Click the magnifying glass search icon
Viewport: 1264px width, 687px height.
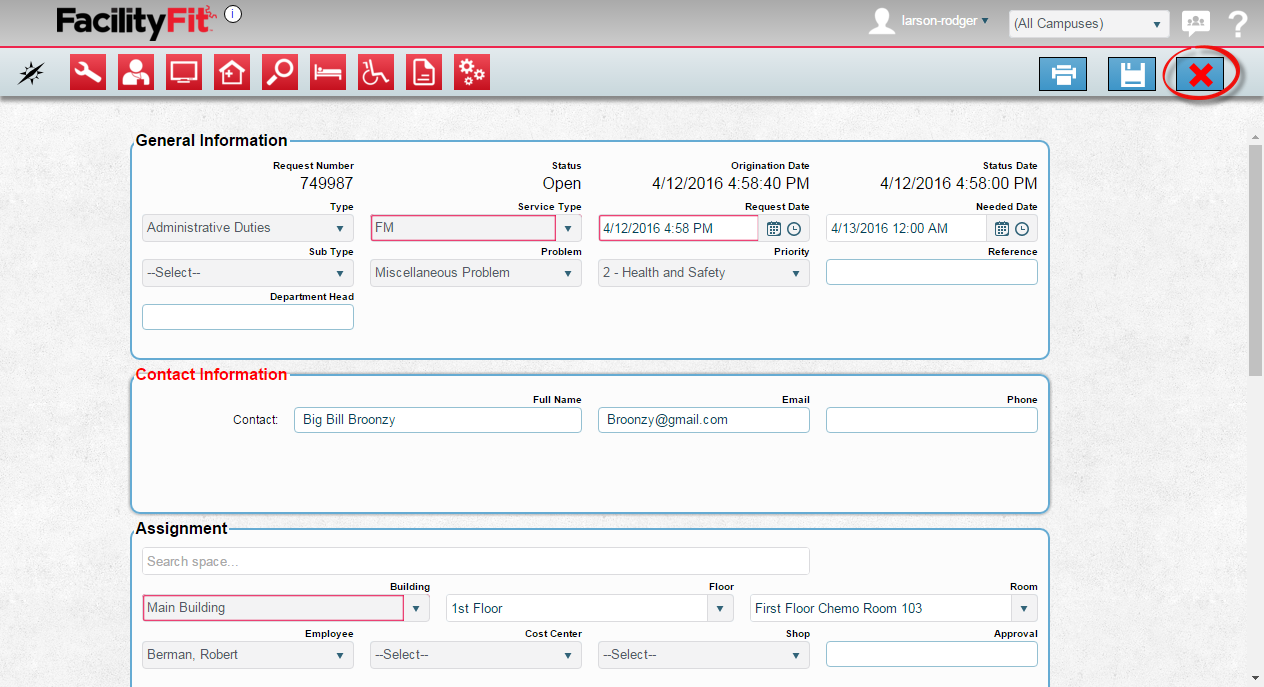coord(280,73)
